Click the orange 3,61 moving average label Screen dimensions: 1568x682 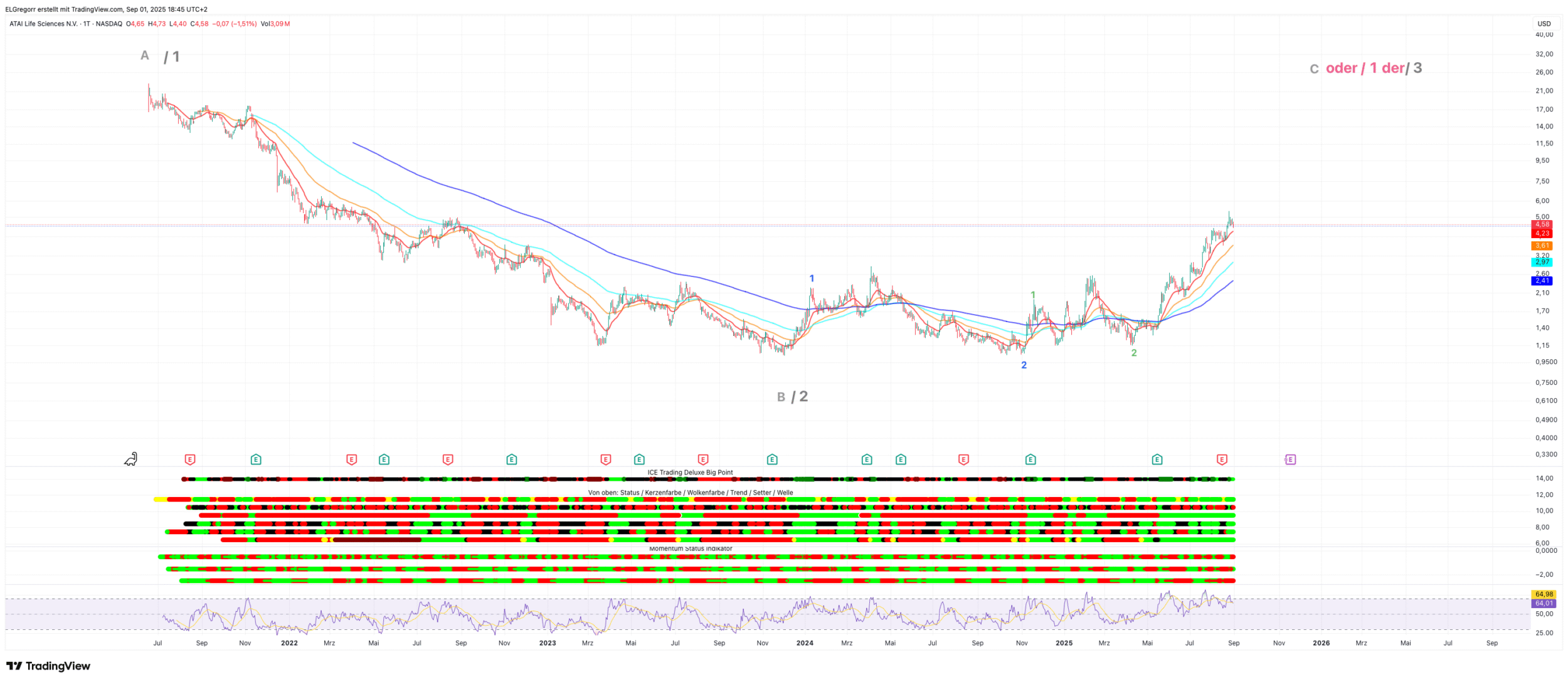[x=1542, y=246]
